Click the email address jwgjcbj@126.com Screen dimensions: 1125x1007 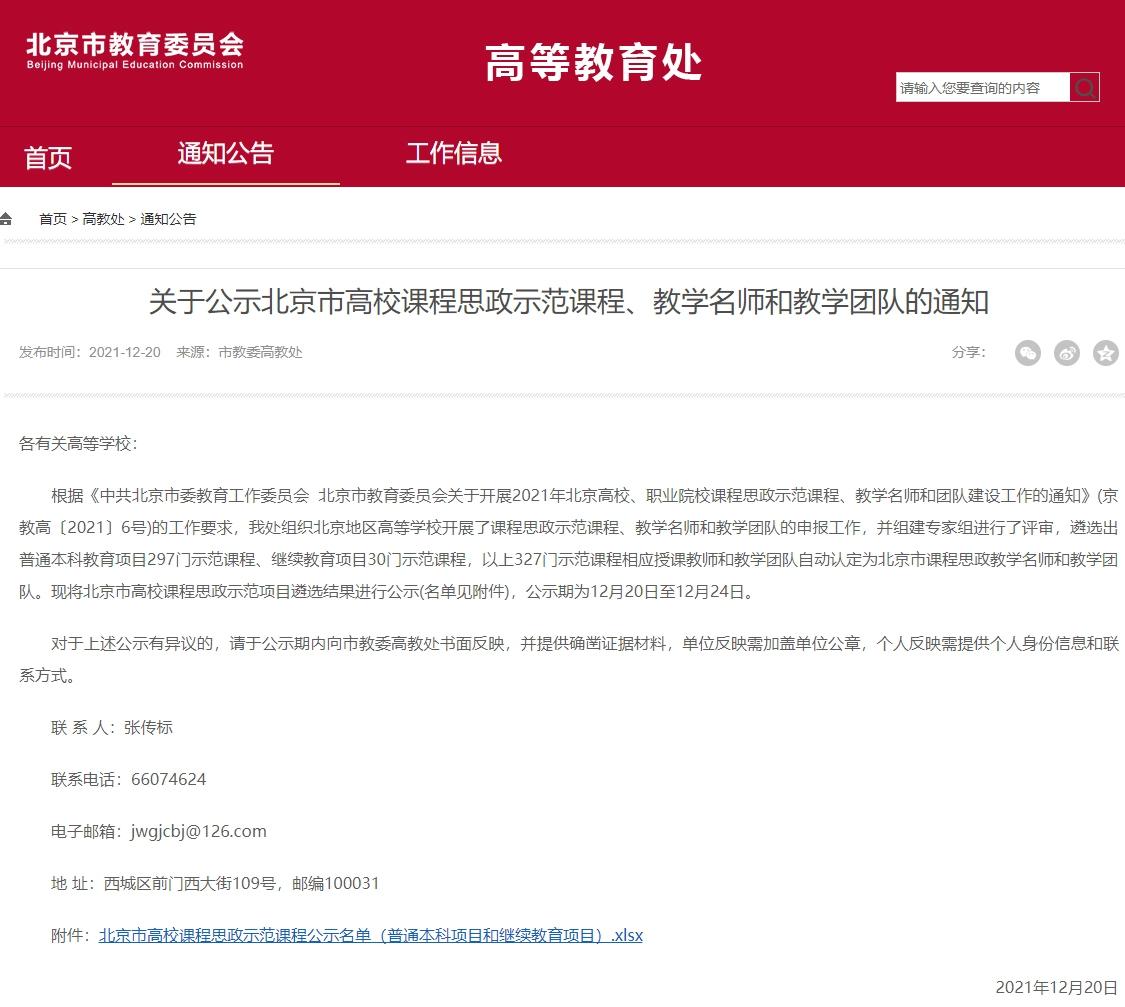[x=198, y=832]
